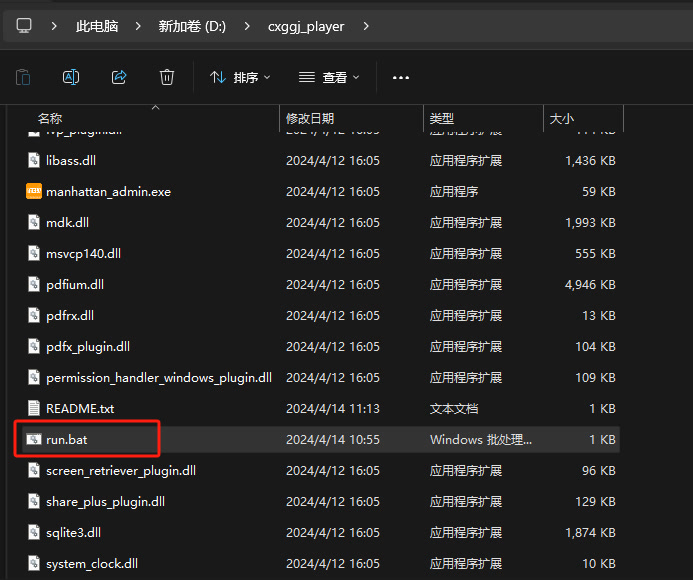This screenshot has width=693, height=580.
Task: Select the file name run.bat
Action: pos(67,440)
